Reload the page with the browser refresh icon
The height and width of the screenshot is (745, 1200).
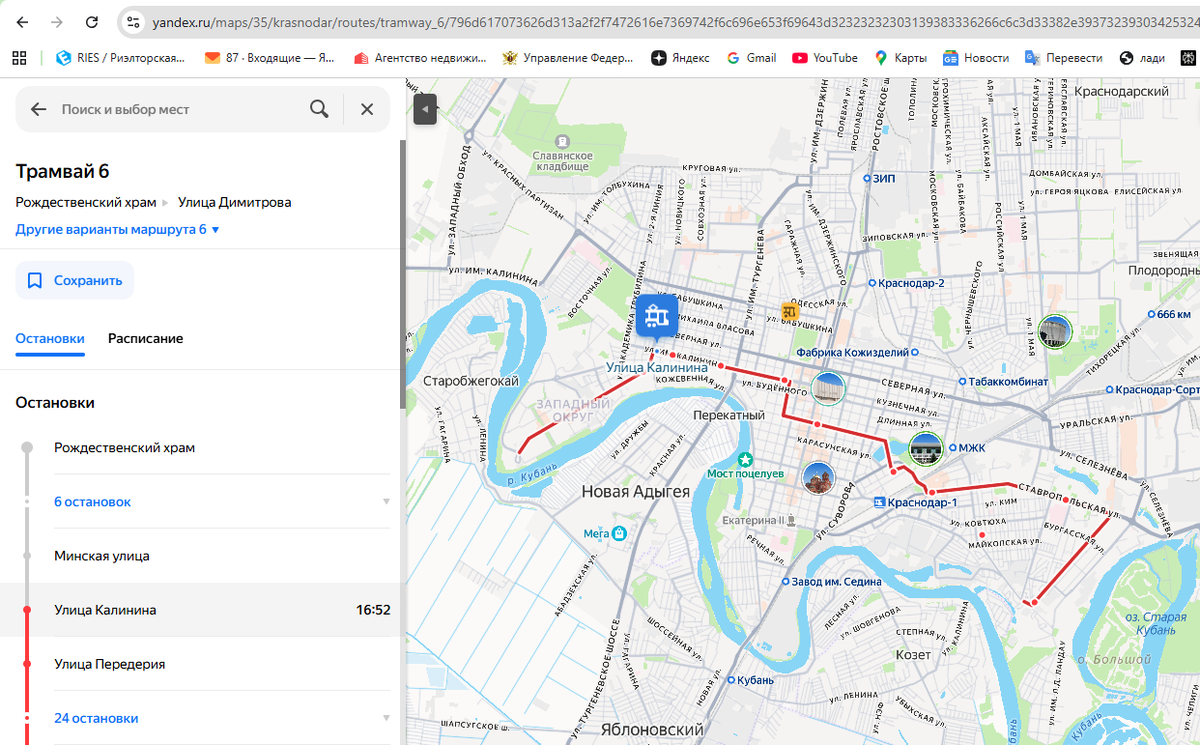coord(92,21)
